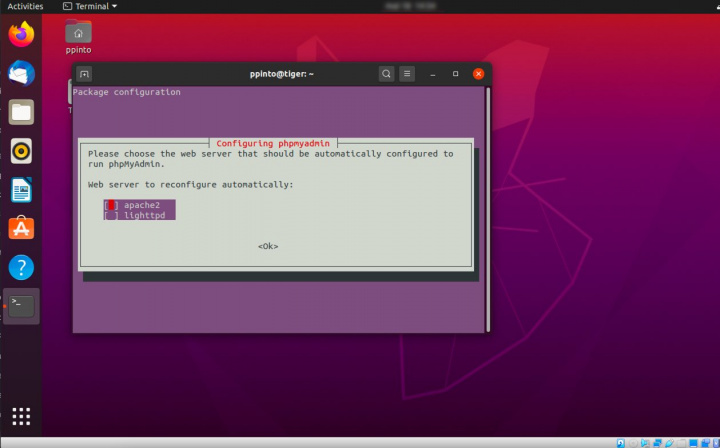720x448 pixels.
Task: Click the Terminal icon in dock
Action: coord(21,306)
